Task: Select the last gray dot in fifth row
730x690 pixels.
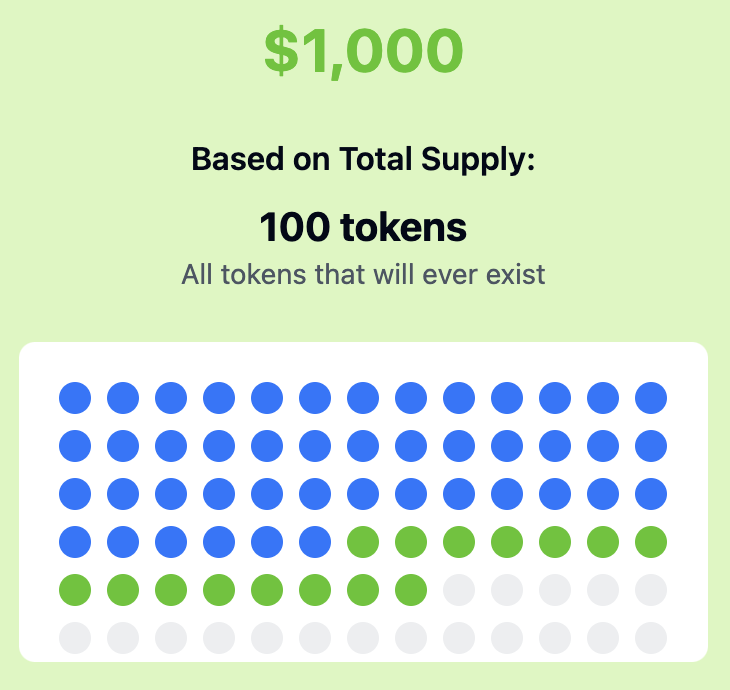Action: (651, 590)
